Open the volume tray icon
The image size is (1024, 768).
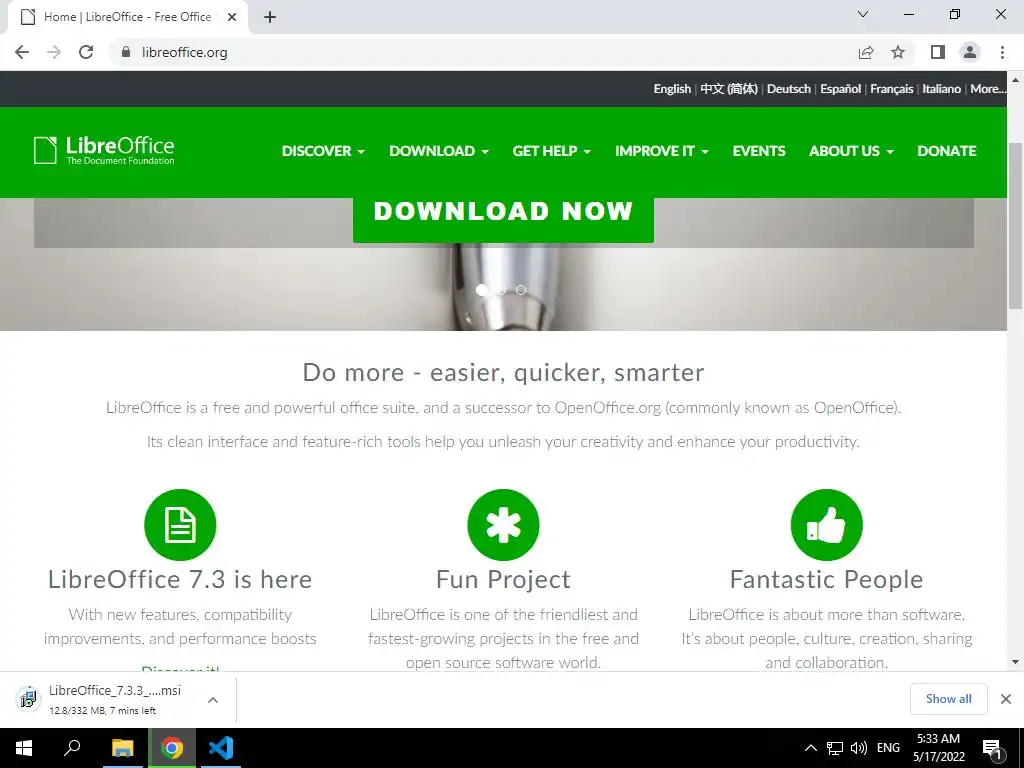coord(859,748)
